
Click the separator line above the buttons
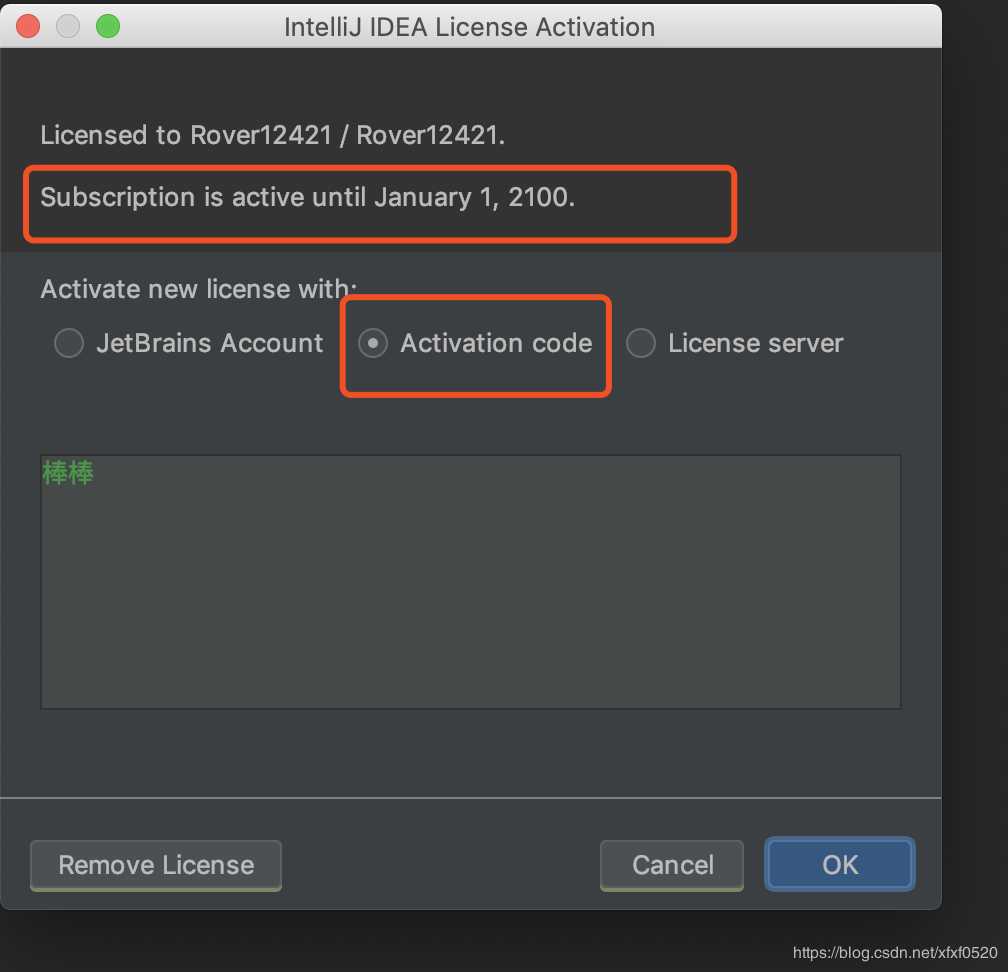pyautogui.click(x=470, y=798)
